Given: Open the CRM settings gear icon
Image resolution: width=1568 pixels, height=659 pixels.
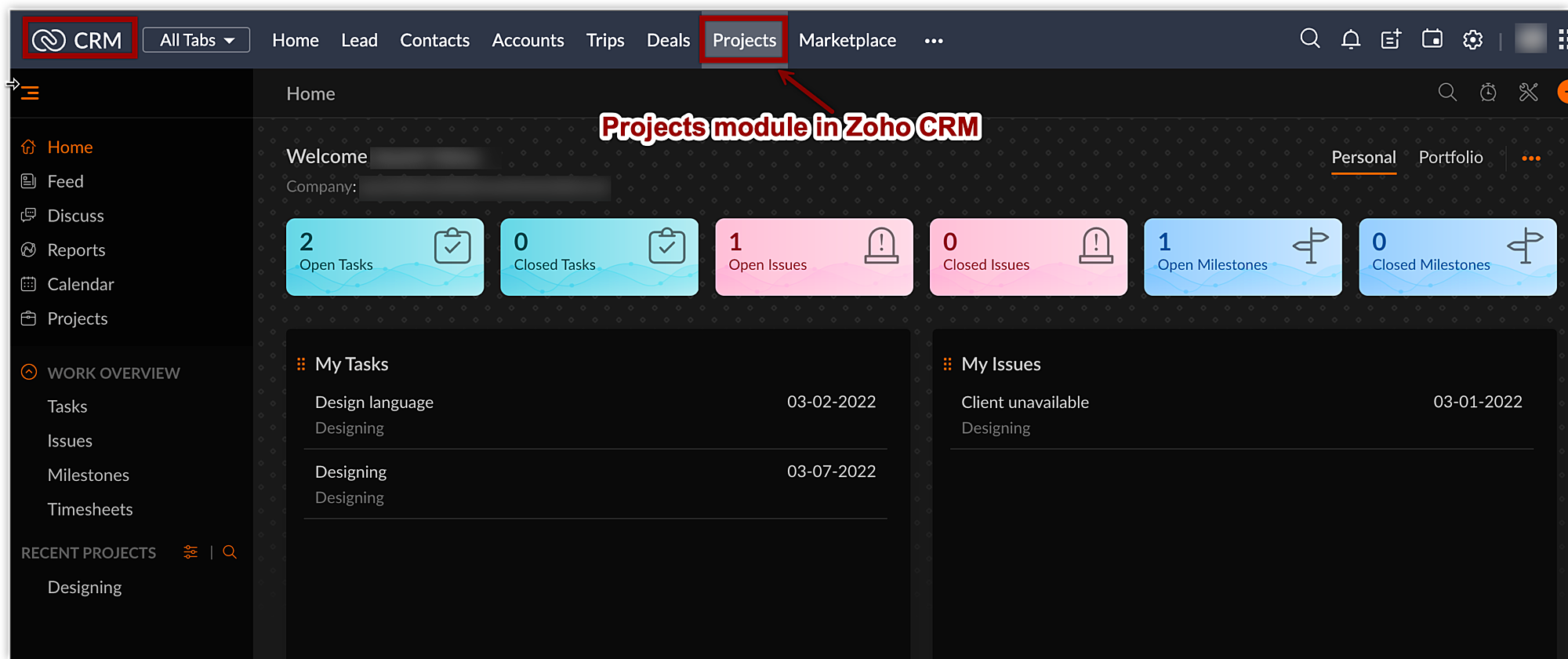Looking at the screenshot, I should pos(1472,39).
